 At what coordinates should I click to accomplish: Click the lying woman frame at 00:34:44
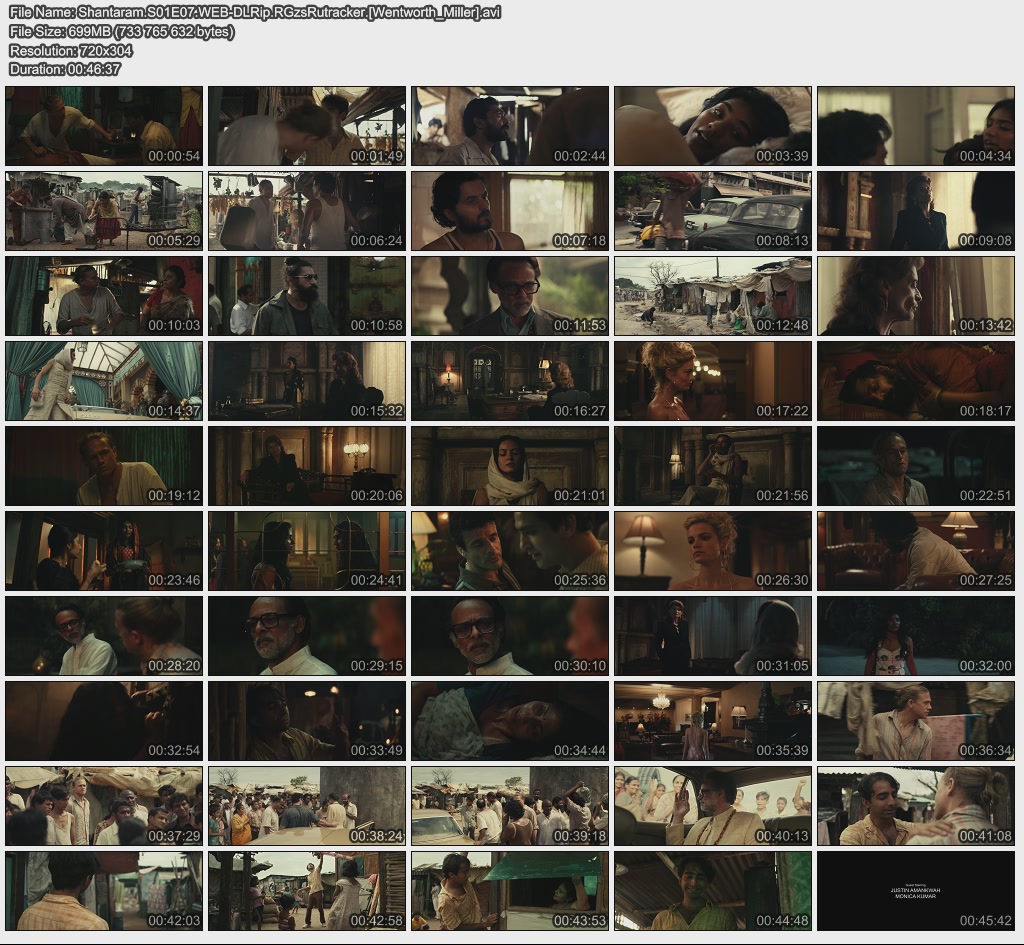(x=510, y=721)
